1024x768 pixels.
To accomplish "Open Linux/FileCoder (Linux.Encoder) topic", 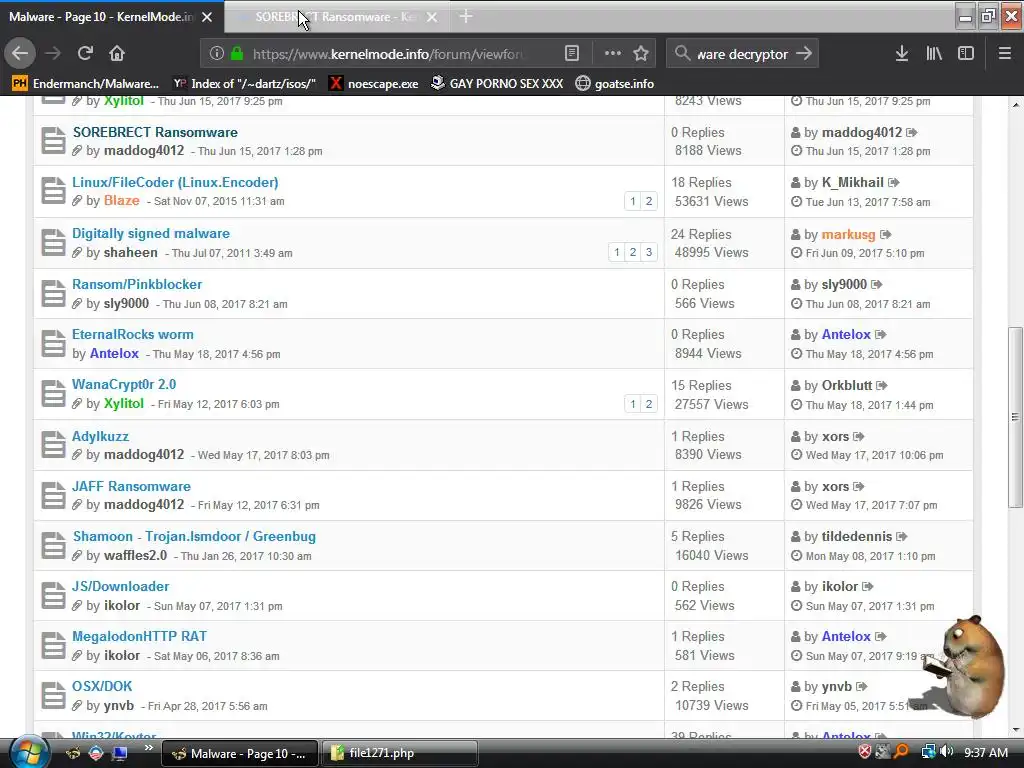I will tap(175, 182).
